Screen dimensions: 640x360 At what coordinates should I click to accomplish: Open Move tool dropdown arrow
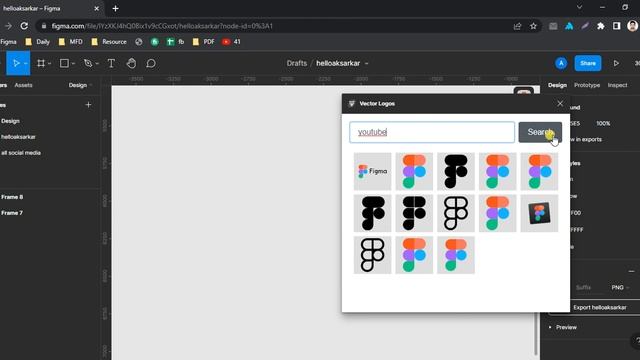[x=25, y=64]
